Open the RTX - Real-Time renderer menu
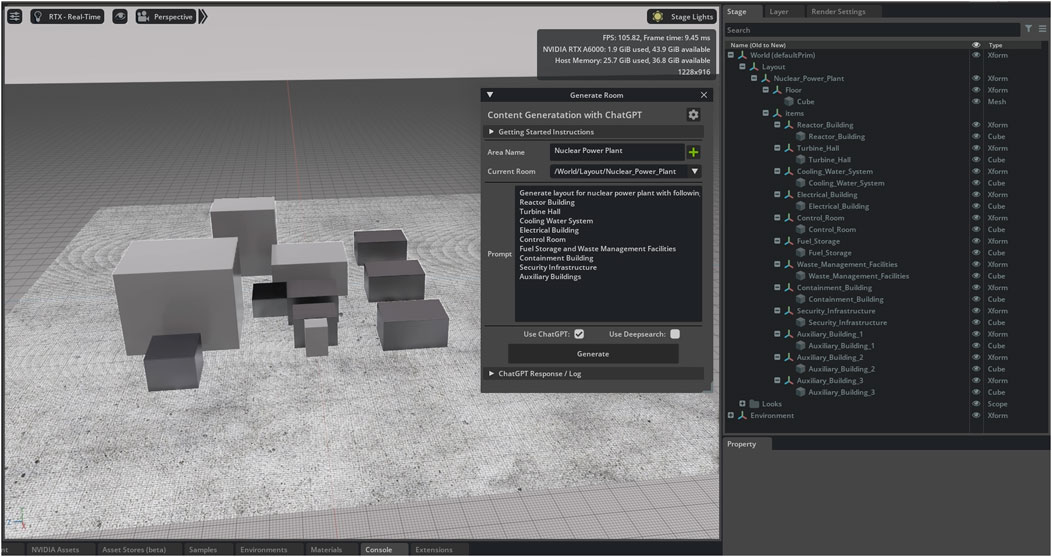 (67, 17)
